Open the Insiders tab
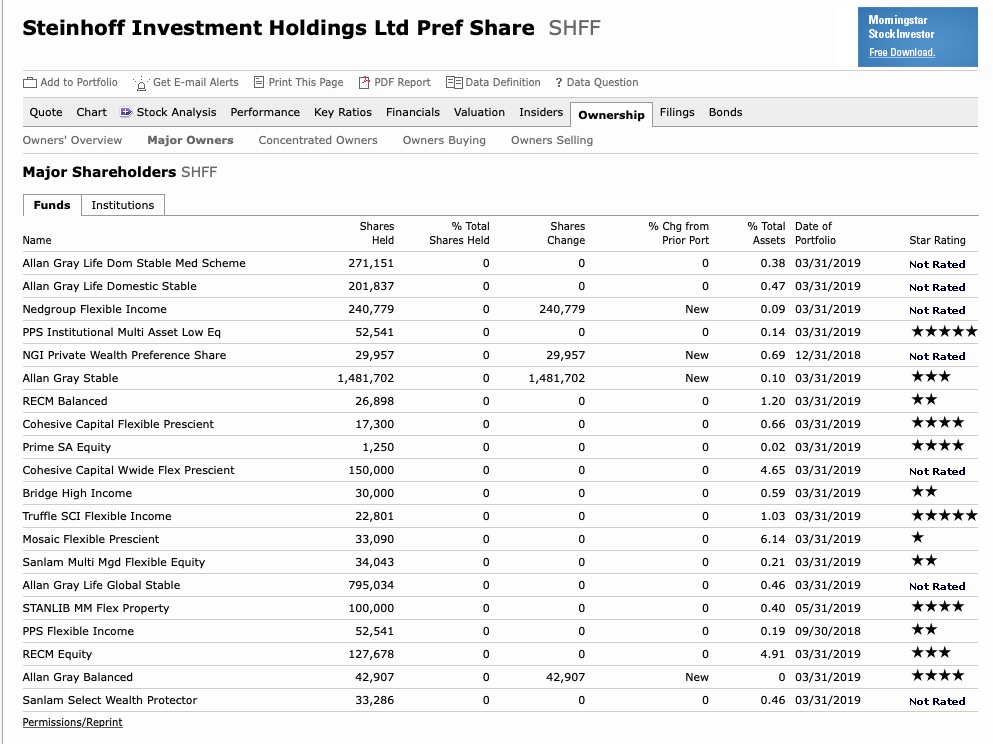Image resolution: width=993 pixels, height=744 pixels. click(540, 112)
